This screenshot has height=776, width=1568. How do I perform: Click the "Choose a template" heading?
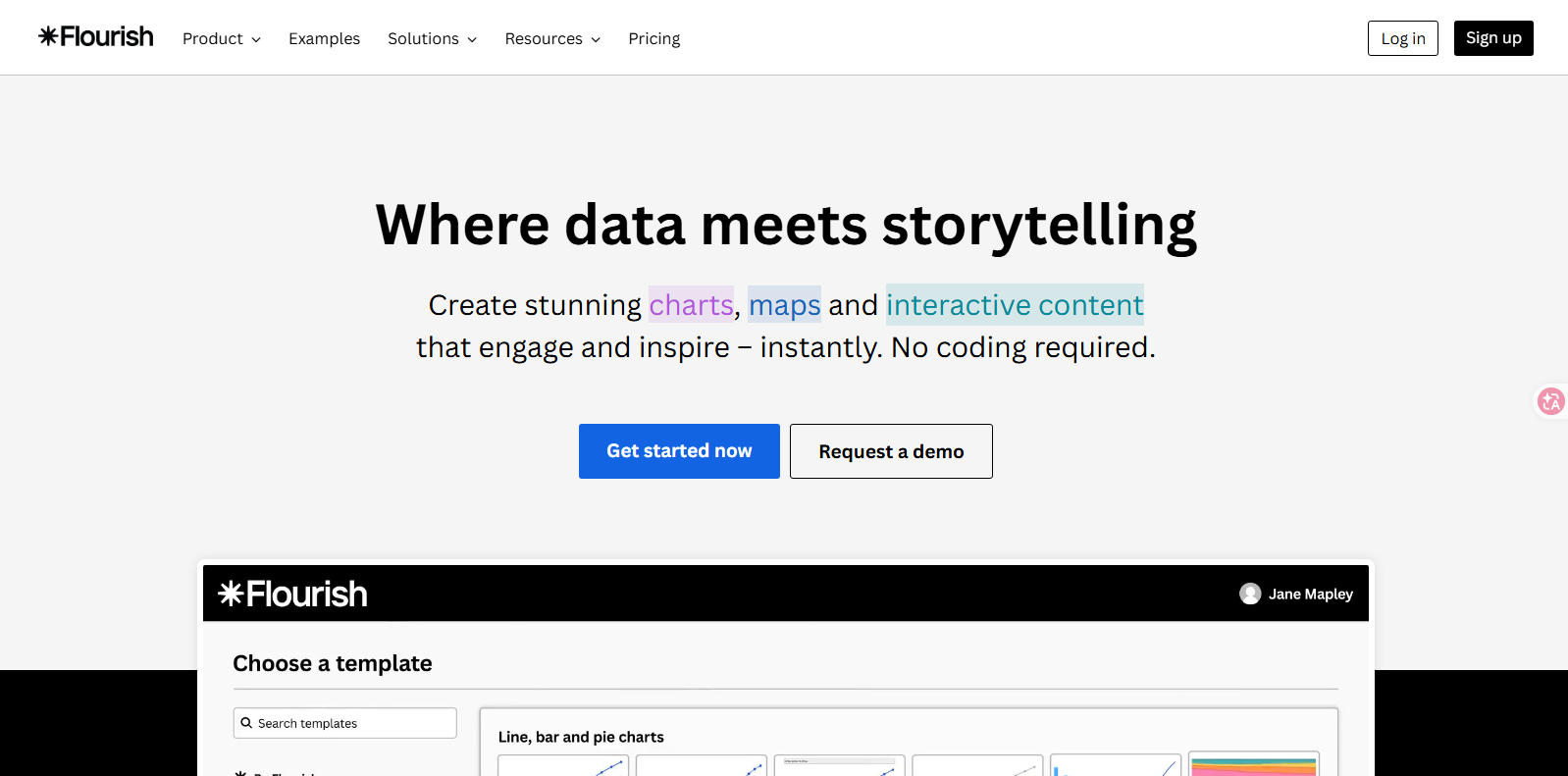point(333,663)
